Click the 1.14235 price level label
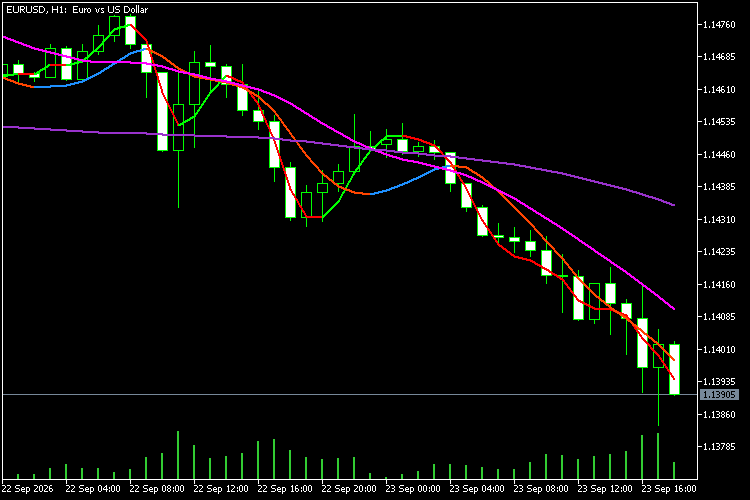 point(719,252)
